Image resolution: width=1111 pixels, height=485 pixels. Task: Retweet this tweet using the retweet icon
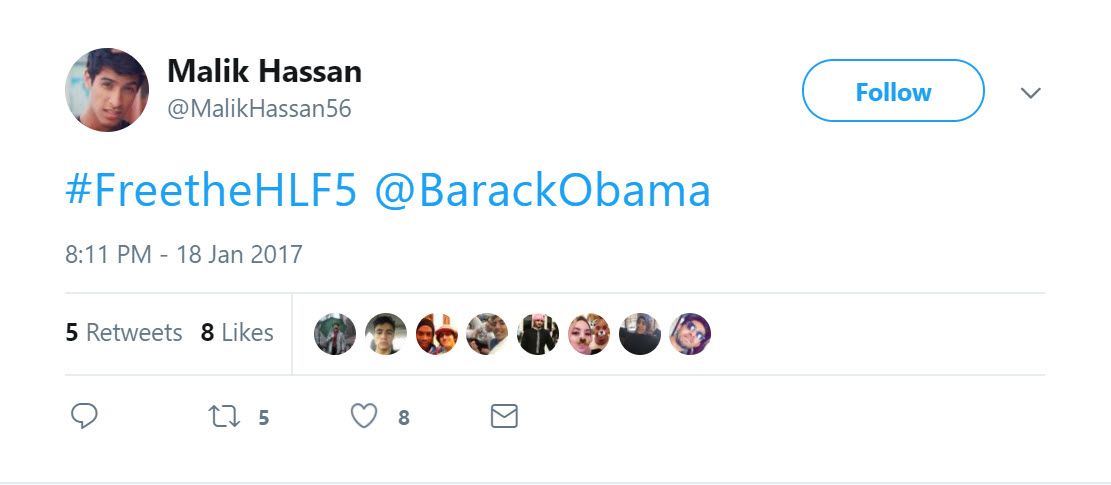[x=225, y=416]
